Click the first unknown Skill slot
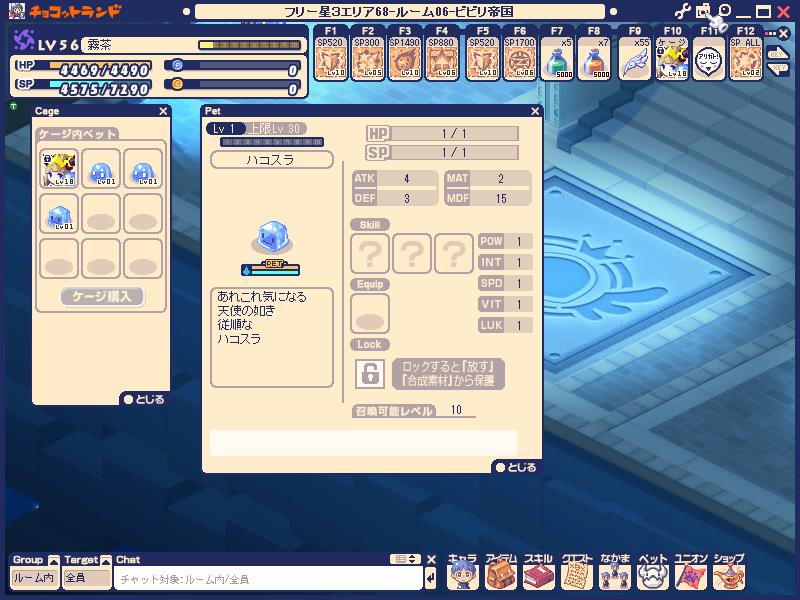The height and width of the screenshot is (600, 800). click(370, 253)
